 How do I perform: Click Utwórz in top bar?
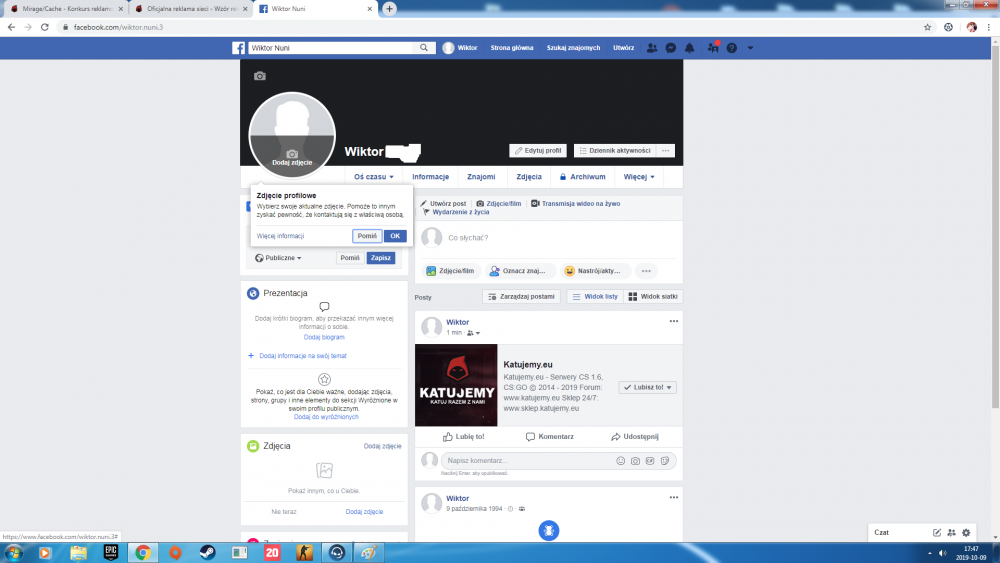624,48
